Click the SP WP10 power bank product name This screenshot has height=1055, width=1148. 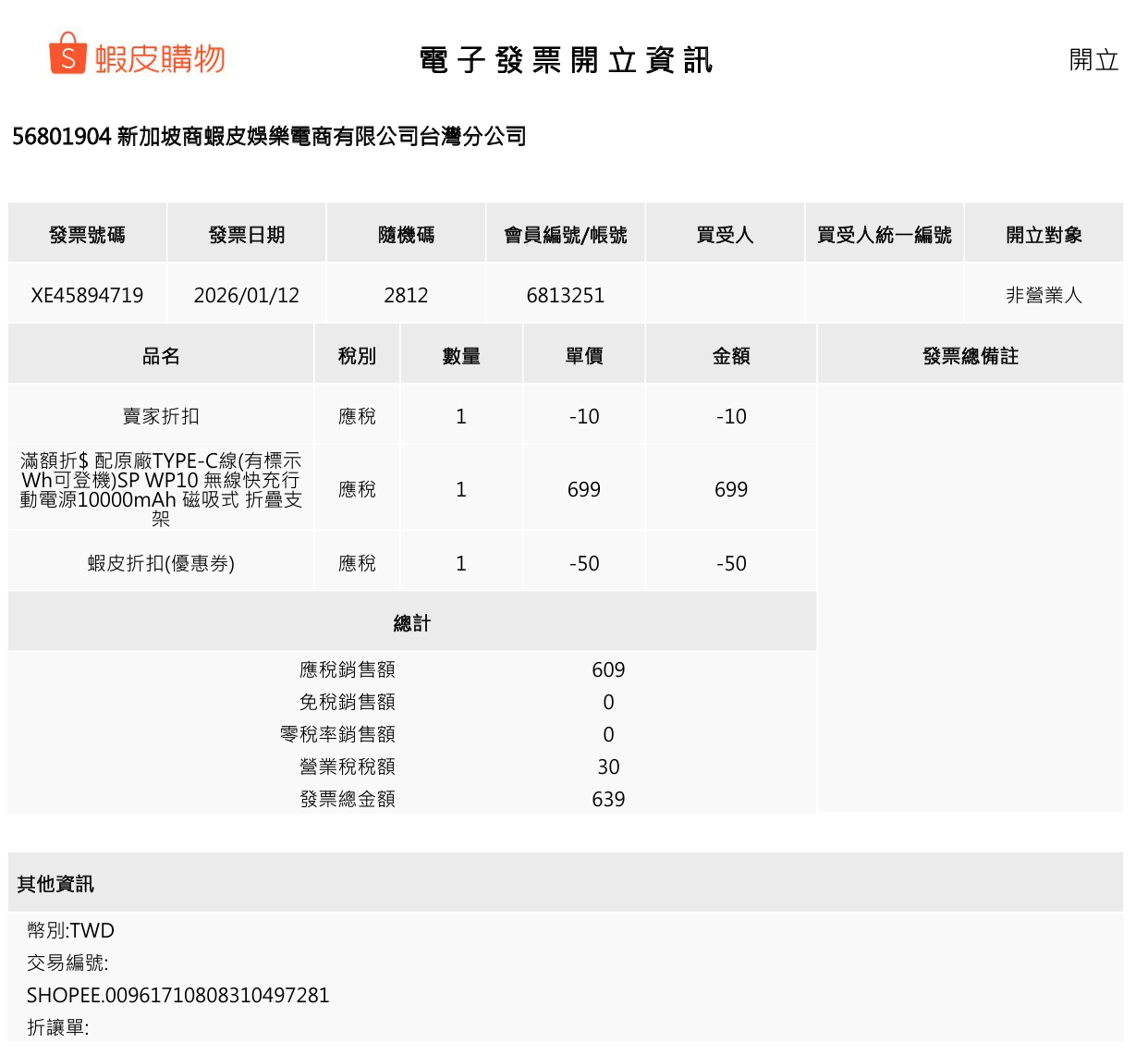click(161, 489)
